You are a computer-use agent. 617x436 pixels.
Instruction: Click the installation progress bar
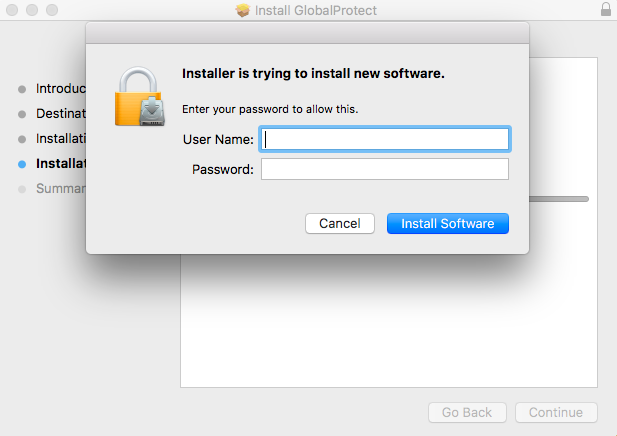pos(559,199)
